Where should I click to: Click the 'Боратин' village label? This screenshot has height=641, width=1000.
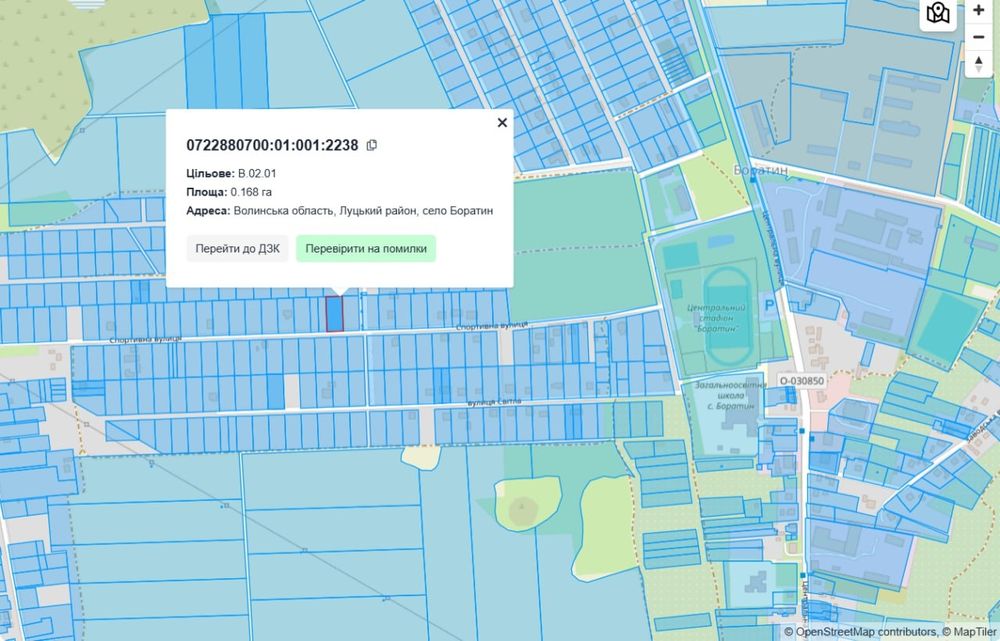[x=760, y=170]
